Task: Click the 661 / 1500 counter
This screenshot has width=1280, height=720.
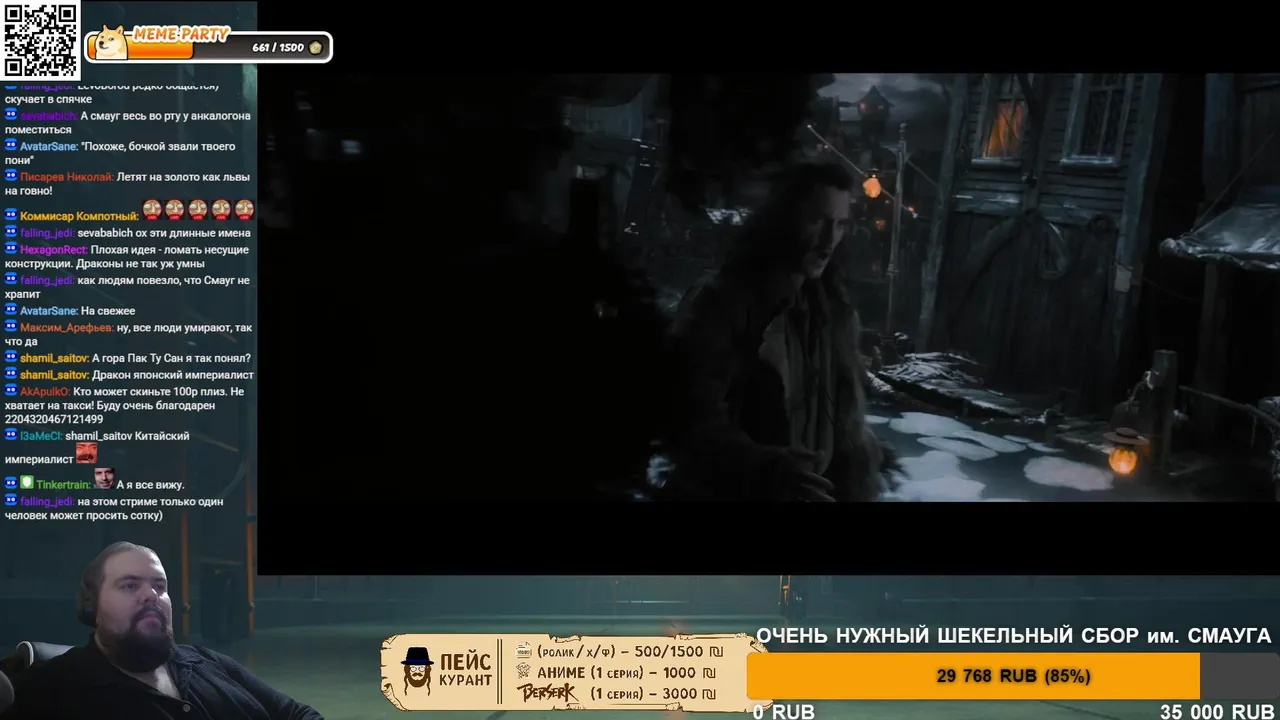Action: (x=278, y=48)
